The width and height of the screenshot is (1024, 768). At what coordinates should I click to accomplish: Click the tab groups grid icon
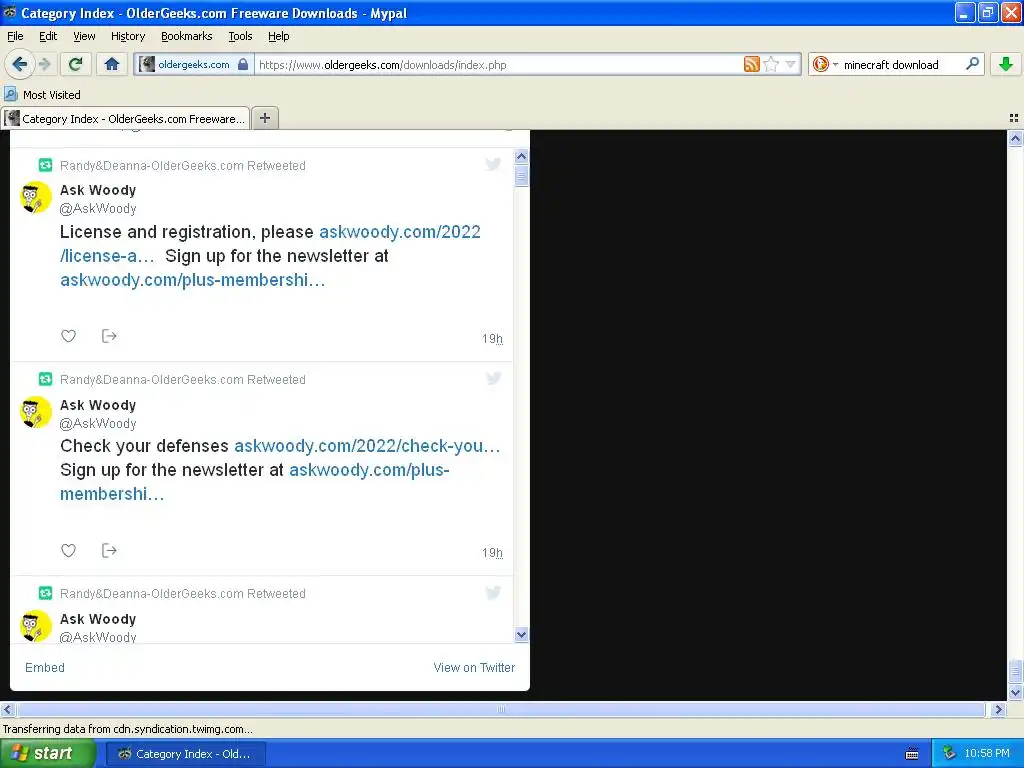1014,118
